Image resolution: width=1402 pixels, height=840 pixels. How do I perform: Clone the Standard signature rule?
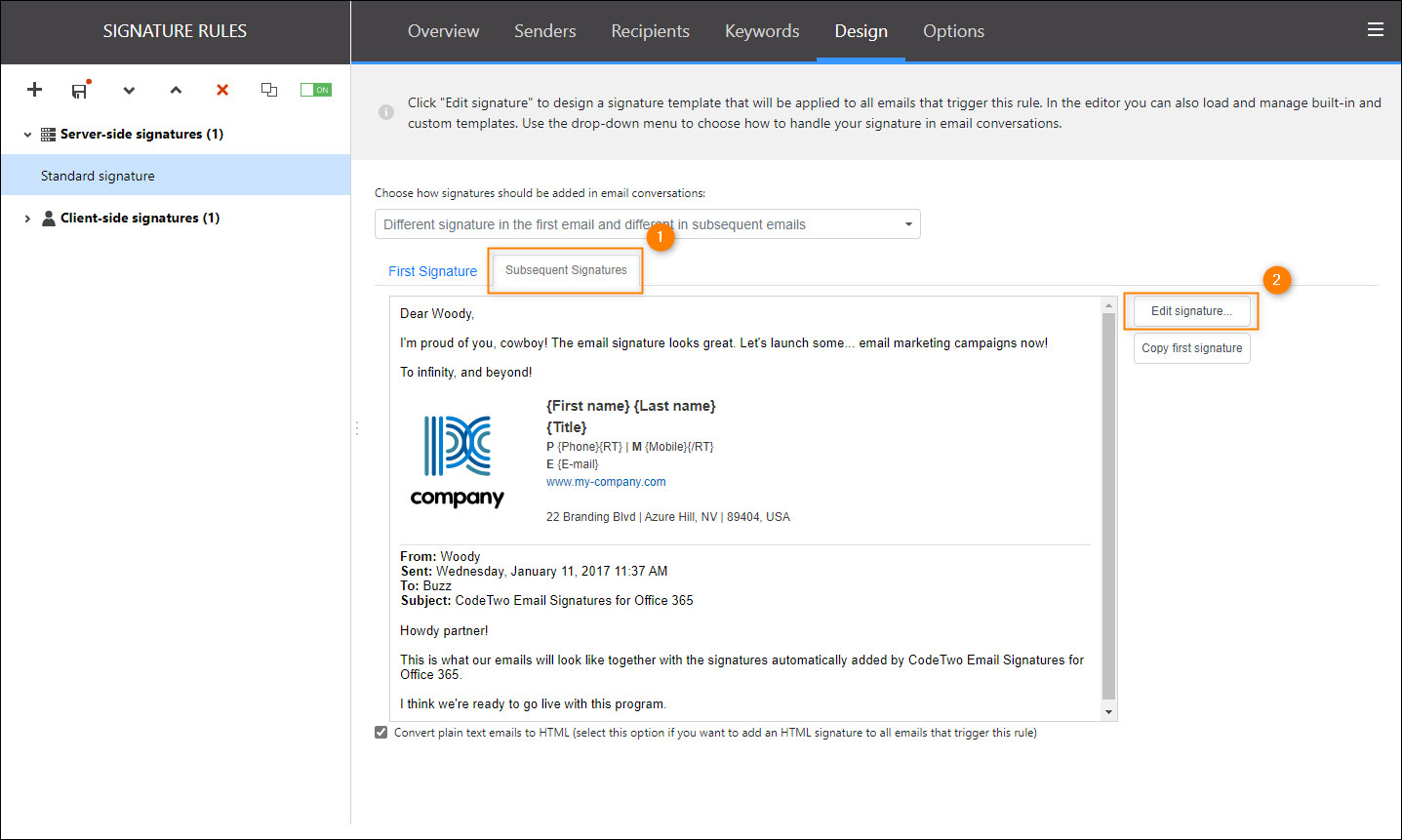[x=269, y=90]
